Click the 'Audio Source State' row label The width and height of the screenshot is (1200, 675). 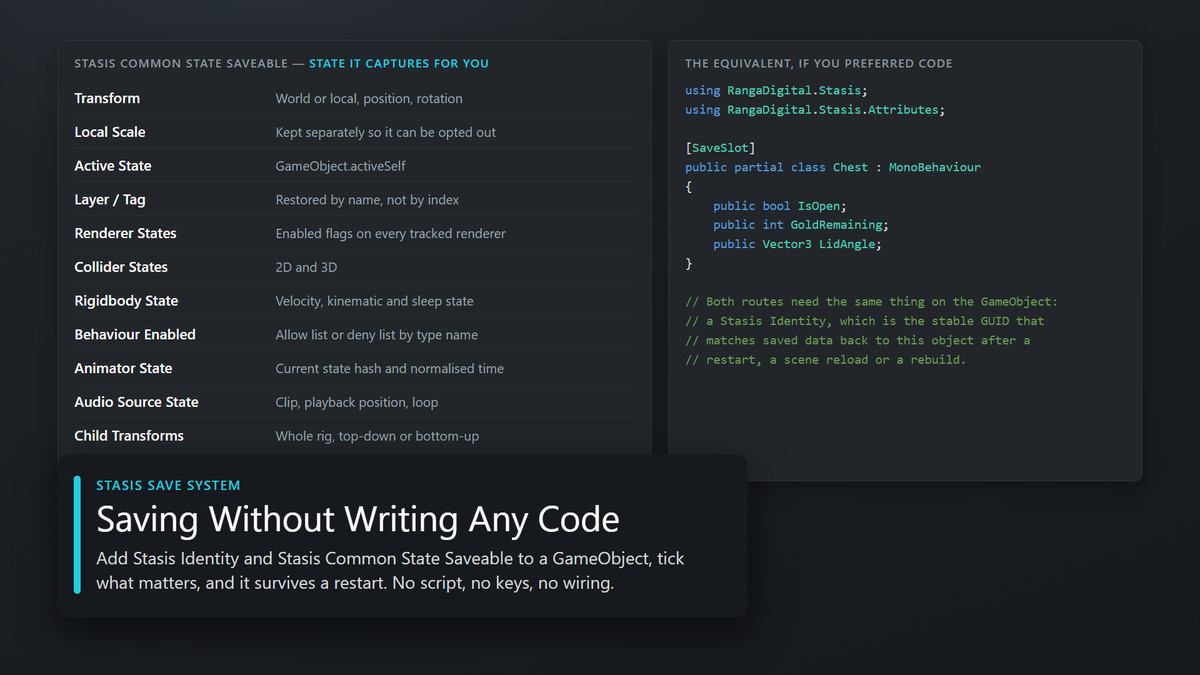tap(136, 402)
